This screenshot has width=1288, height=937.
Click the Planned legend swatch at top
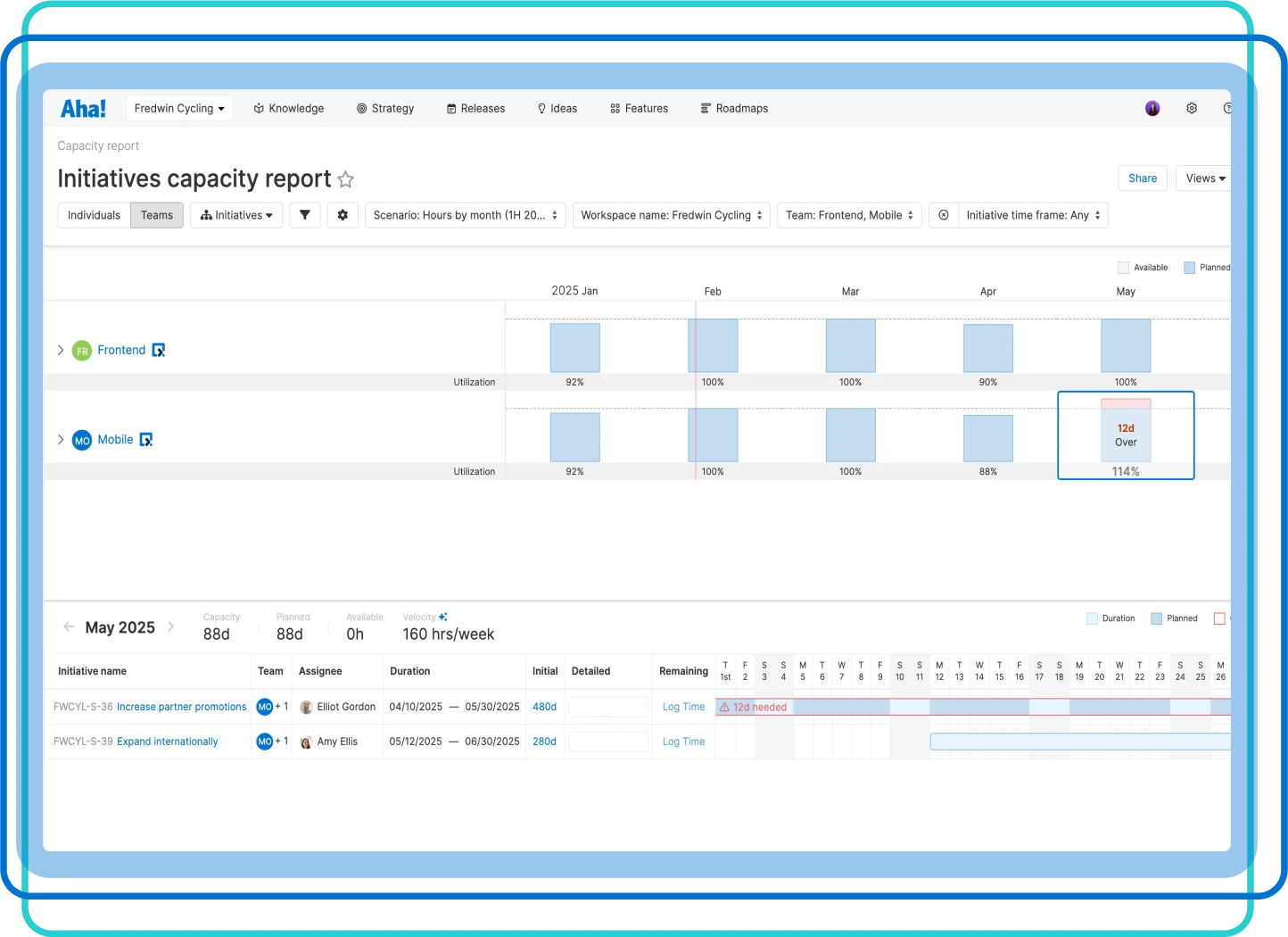[x=1190, y=268]
